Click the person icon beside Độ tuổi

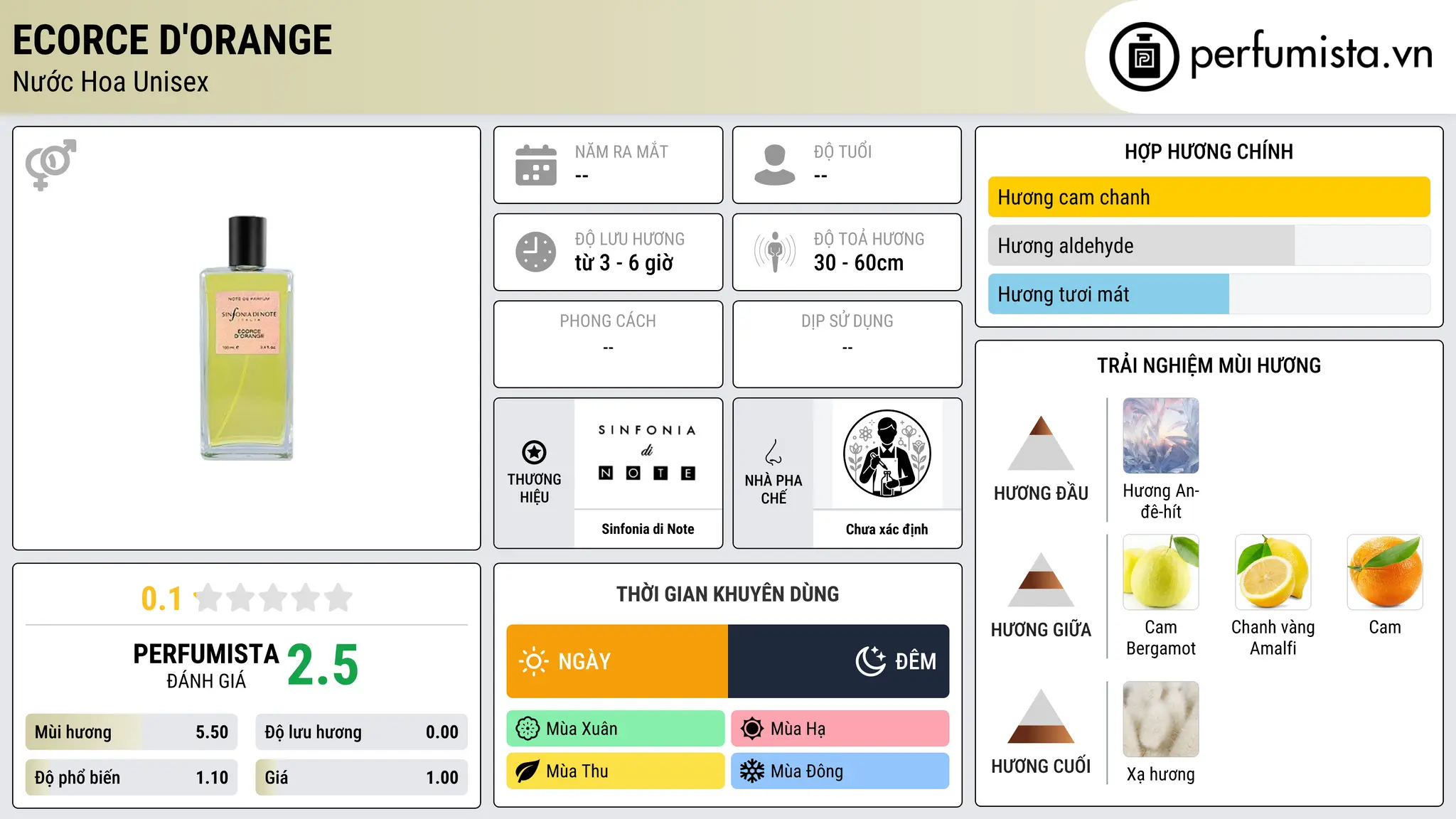pyautogui.click(x=775, y=165)
